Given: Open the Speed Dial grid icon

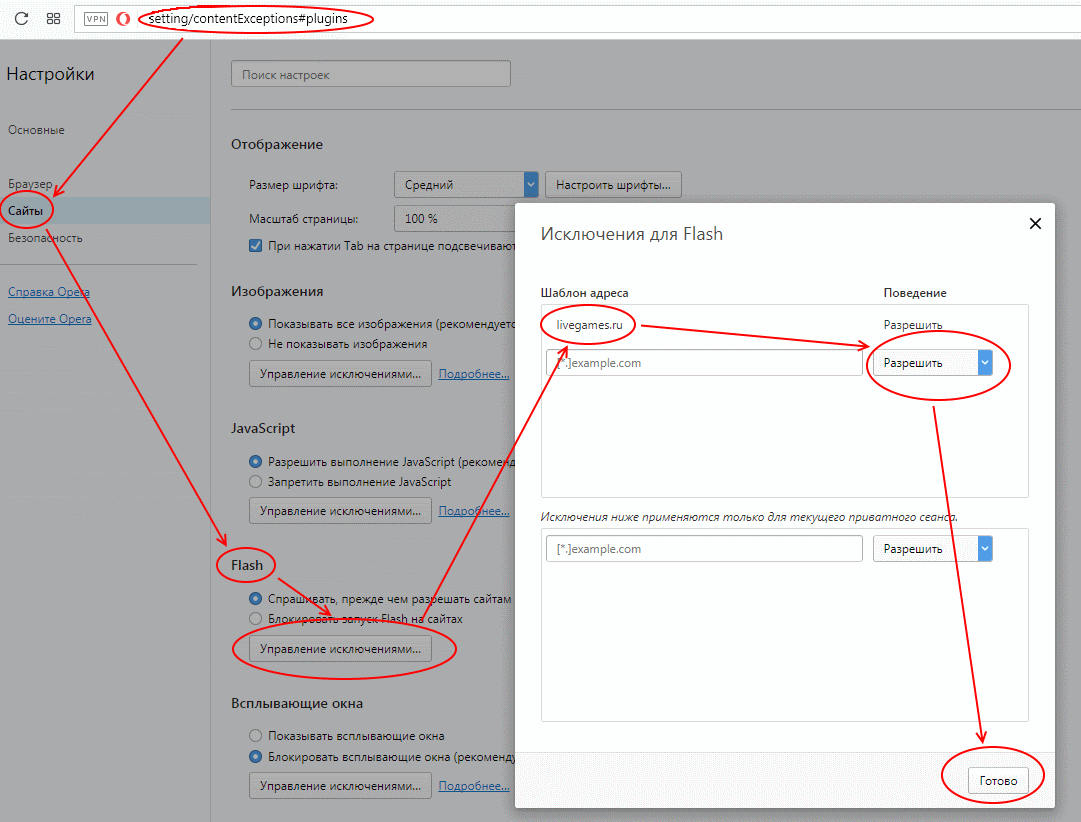Looking at the screenshot, I should coord(53,19).
